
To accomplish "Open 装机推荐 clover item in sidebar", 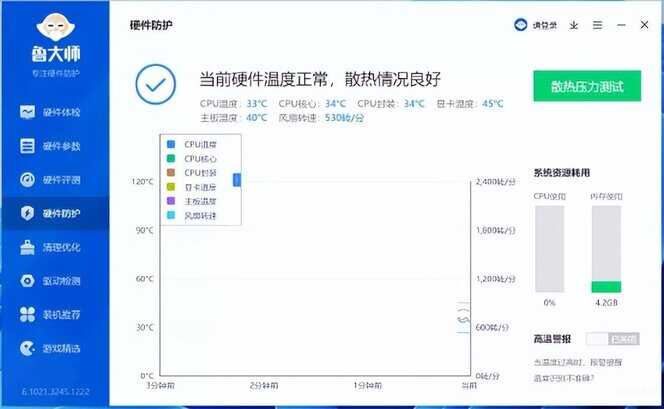I will (50, 315).
